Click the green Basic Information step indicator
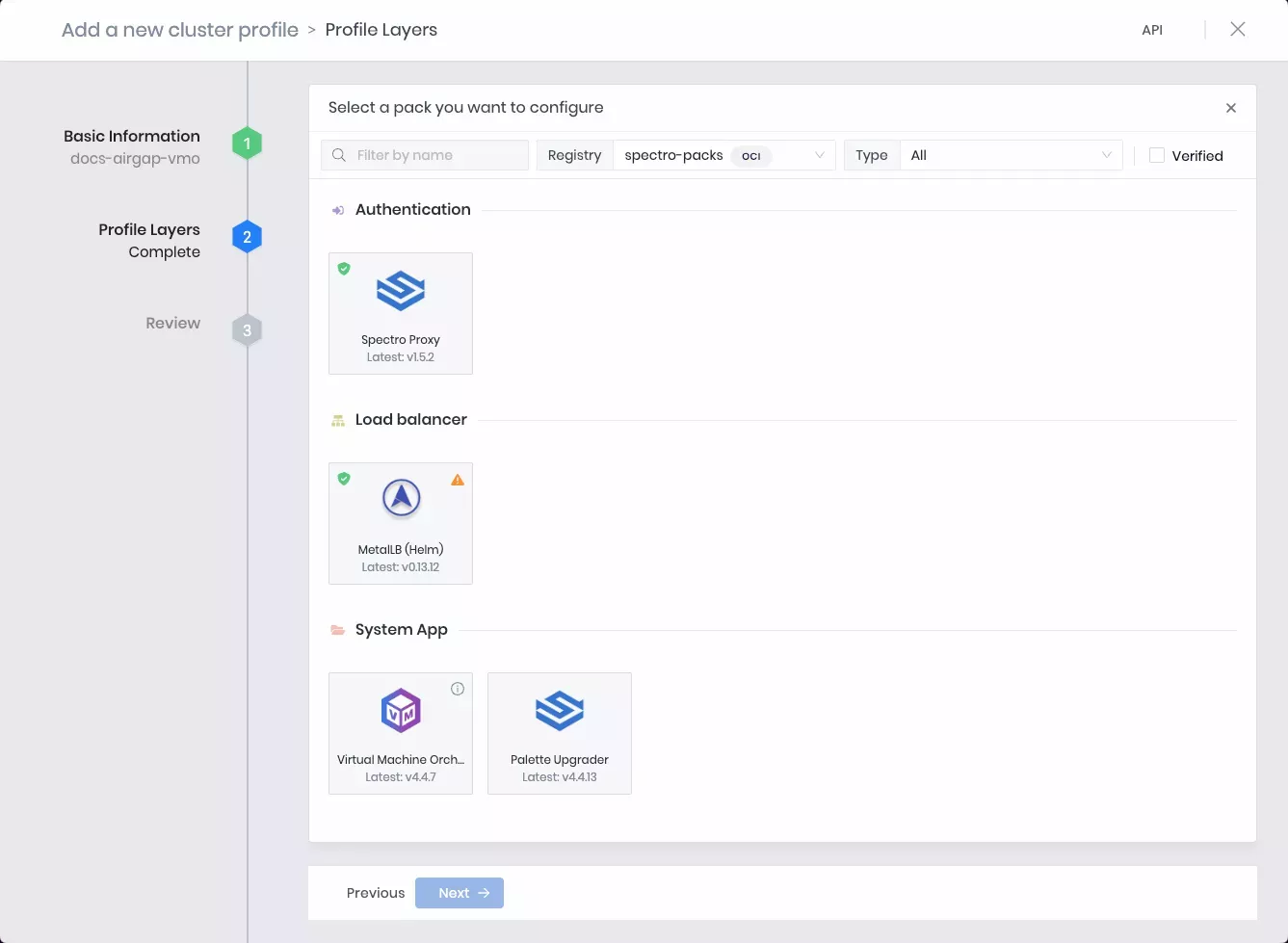 tap(247, 143)
